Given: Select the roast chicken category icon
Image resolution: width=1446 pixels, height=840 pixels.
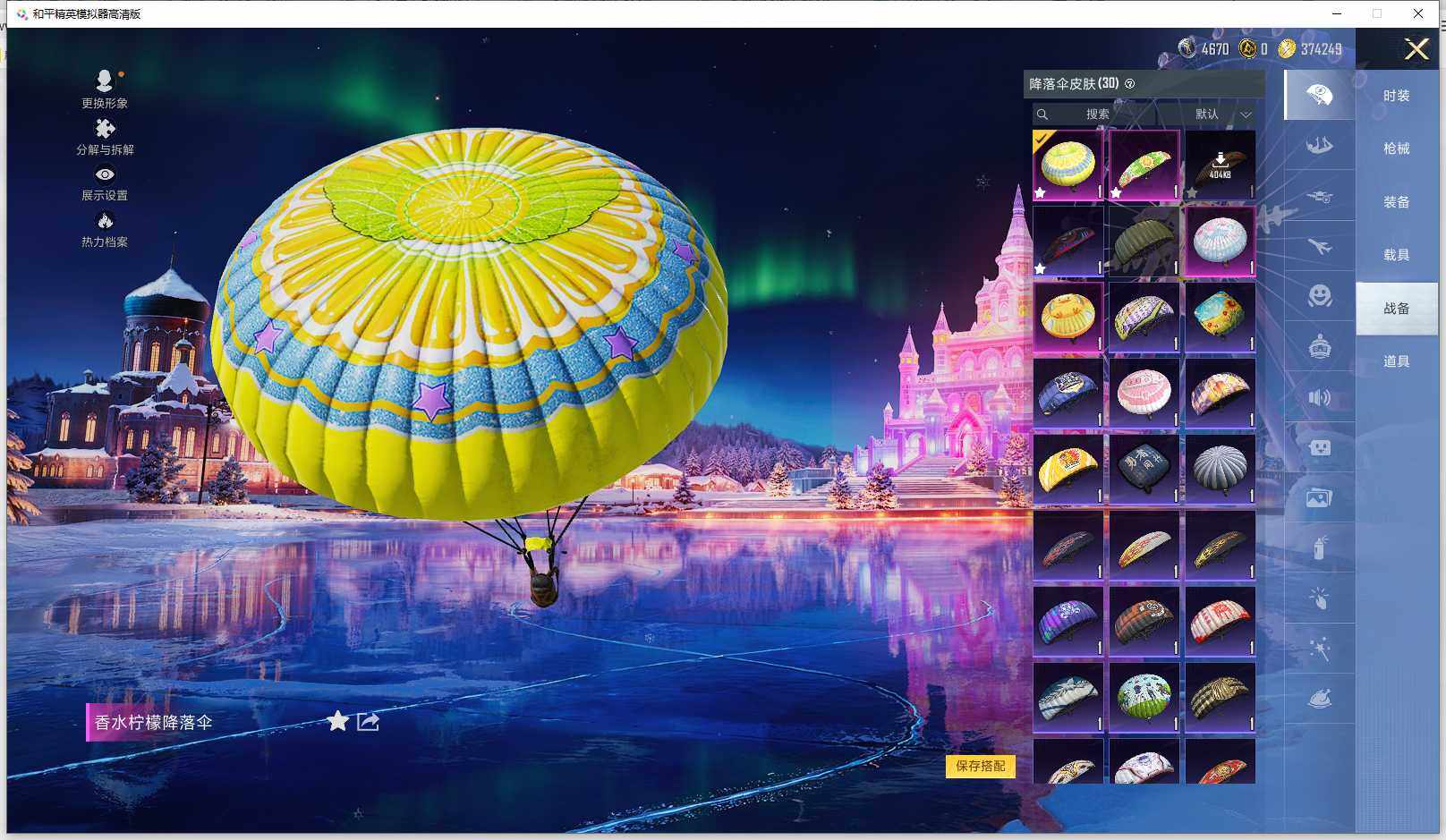Looking at the screenshot, I should [1319, 698].
